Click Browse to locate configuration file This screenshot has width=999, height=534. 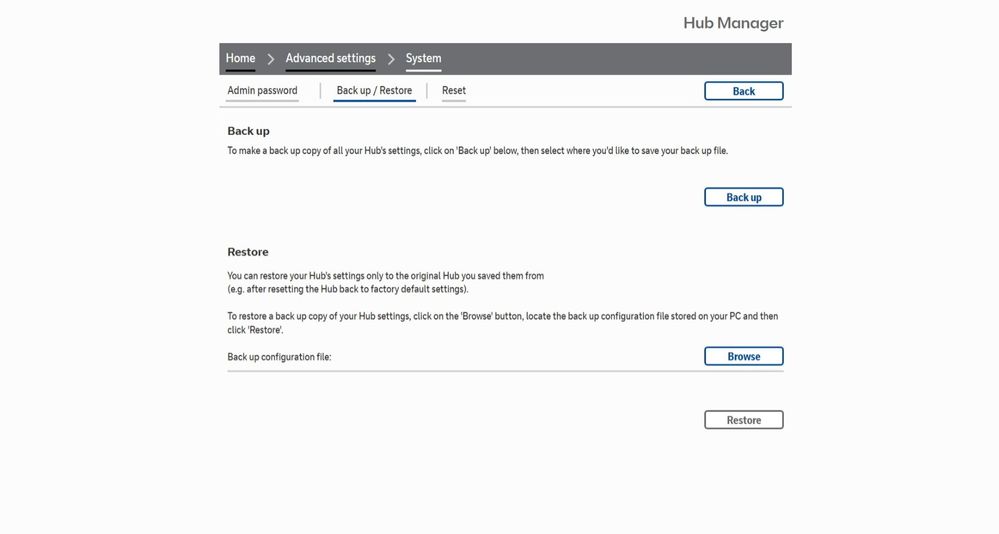(743, 356)
